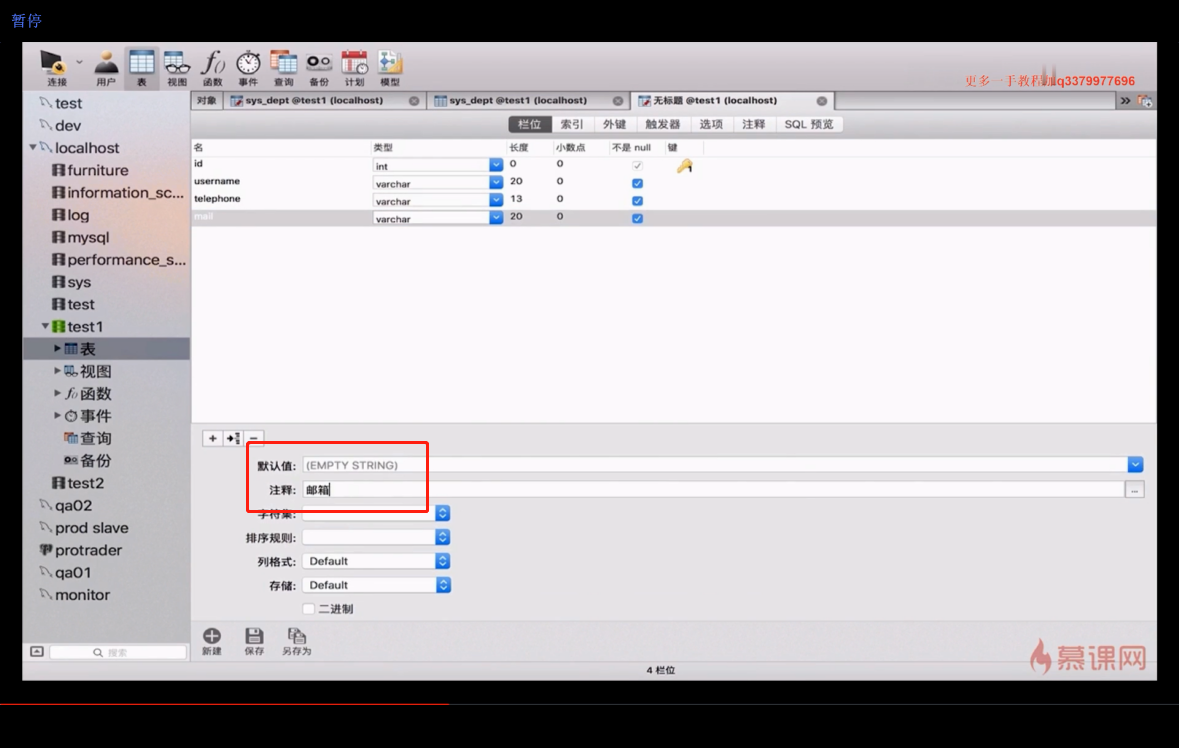This screenshot has height=748, width=1179.
Task: Open the 字符集 charset dropdown
Action: pos(443,513)
